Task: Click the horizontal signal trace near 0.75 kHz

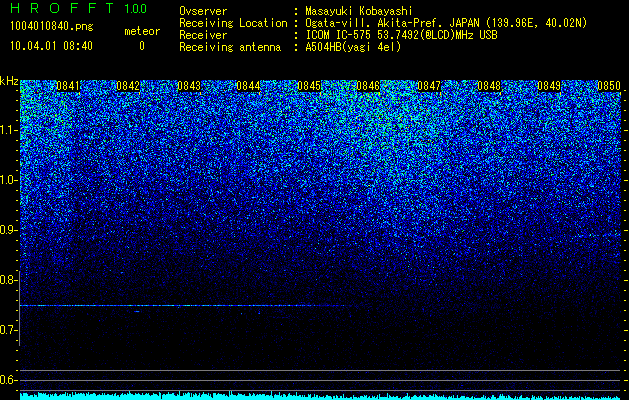Action: (185, 306)
